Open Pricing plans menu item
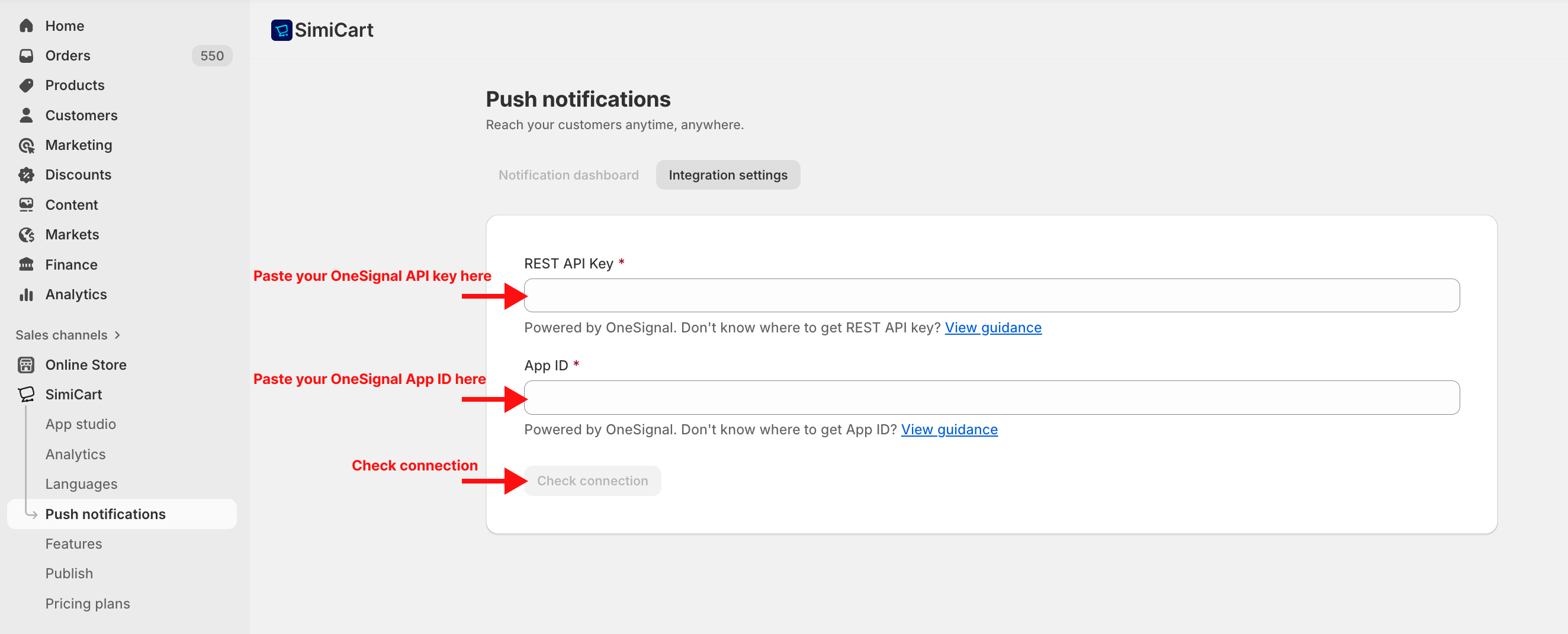The height and width of the screenshot is (634, 1568). point(87,604)
